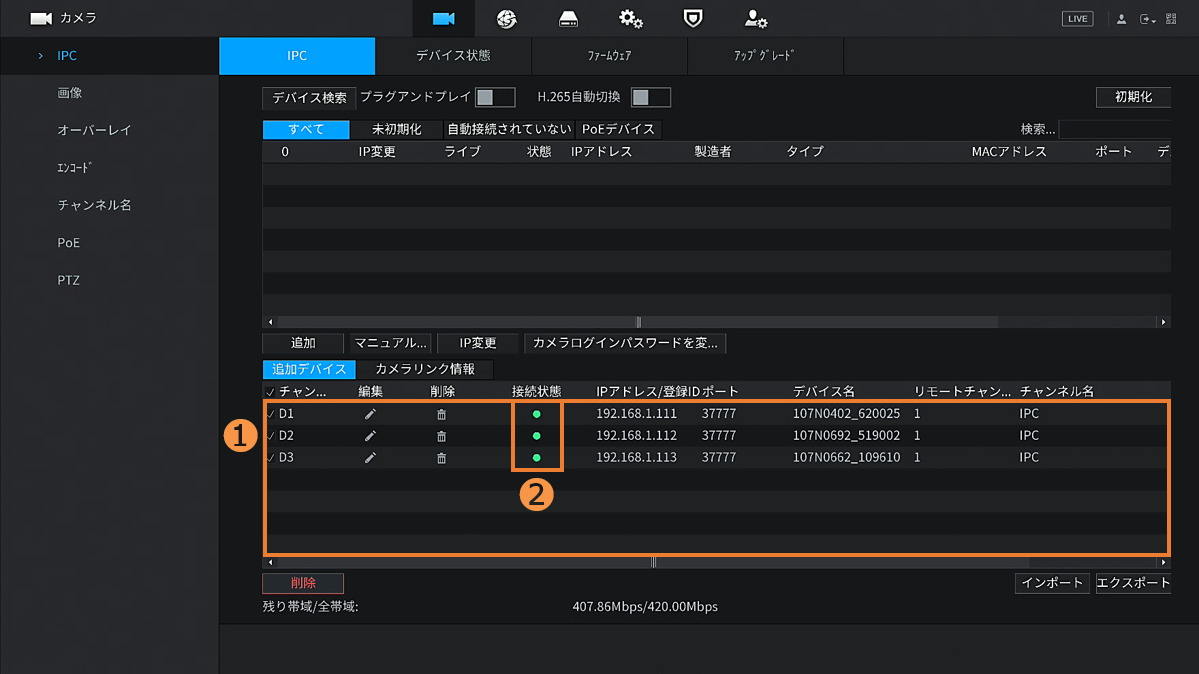Viewport: 1199px width, 674px height.
Task: Toggle the プラグアンドプレイ switch
Action: tap(495, 97)
